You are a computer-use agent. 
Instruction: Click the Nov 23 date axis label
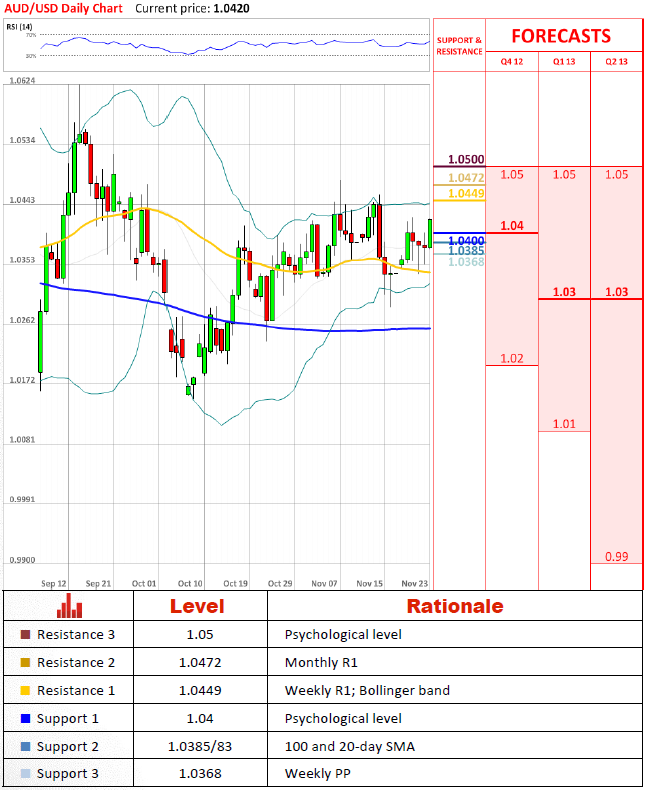pos(414,583)
